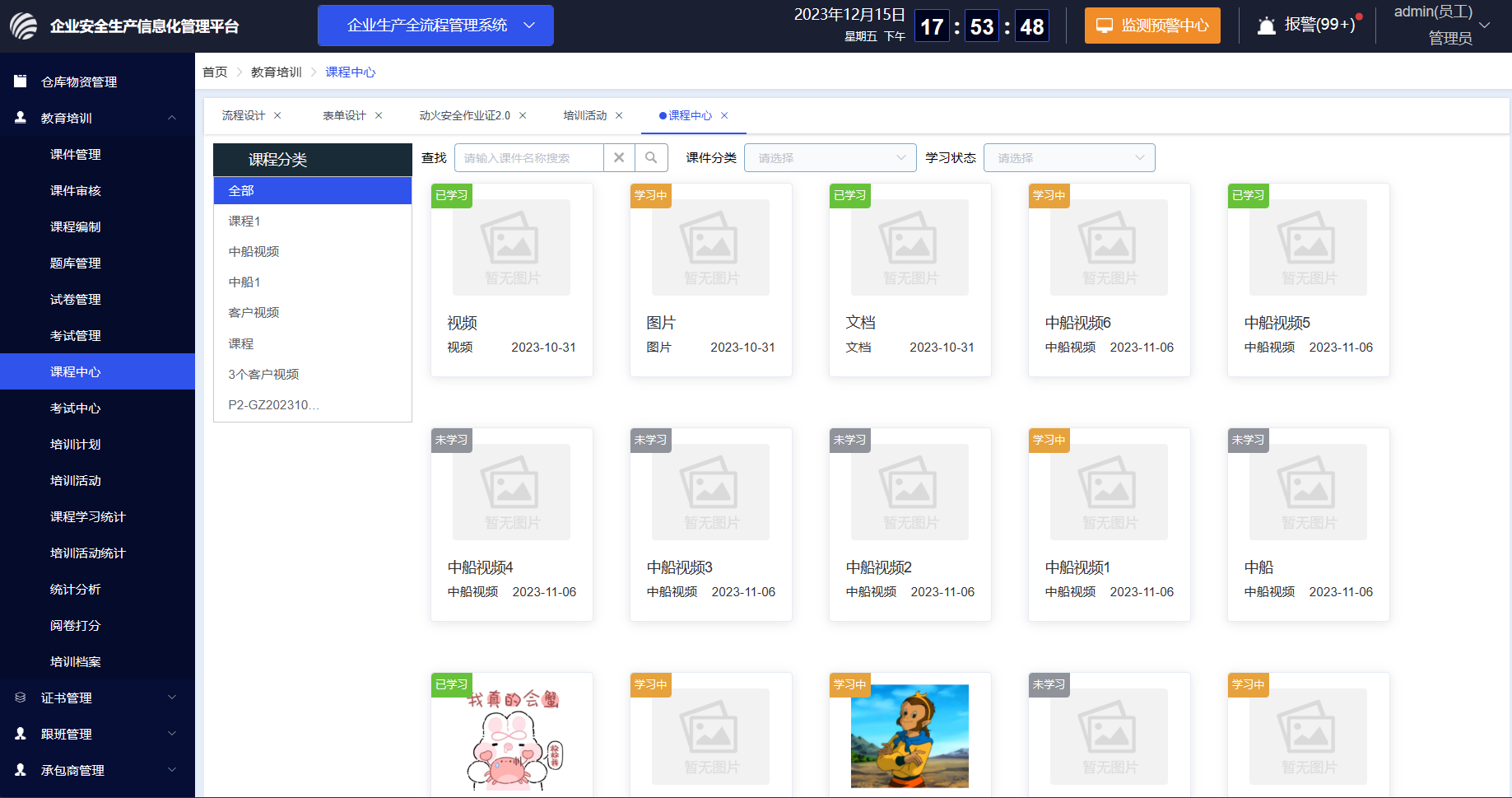Go to 首页 breadcrumb
This screenshot has height=798, width=1512.
(x=215, y=72)
